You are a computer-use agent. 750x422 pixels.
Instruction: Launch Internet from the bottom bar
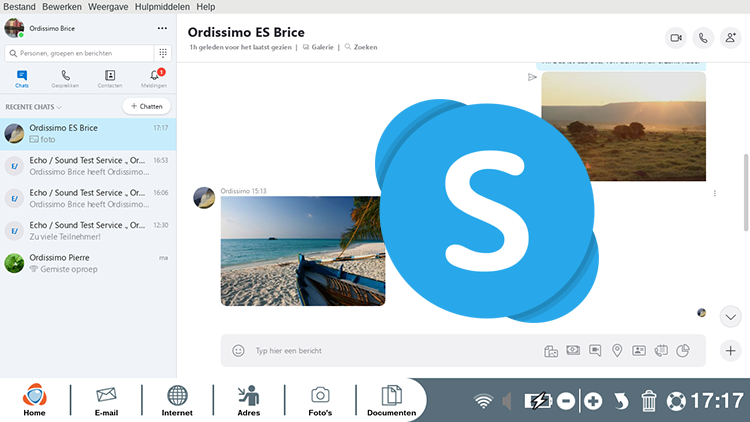177,400
